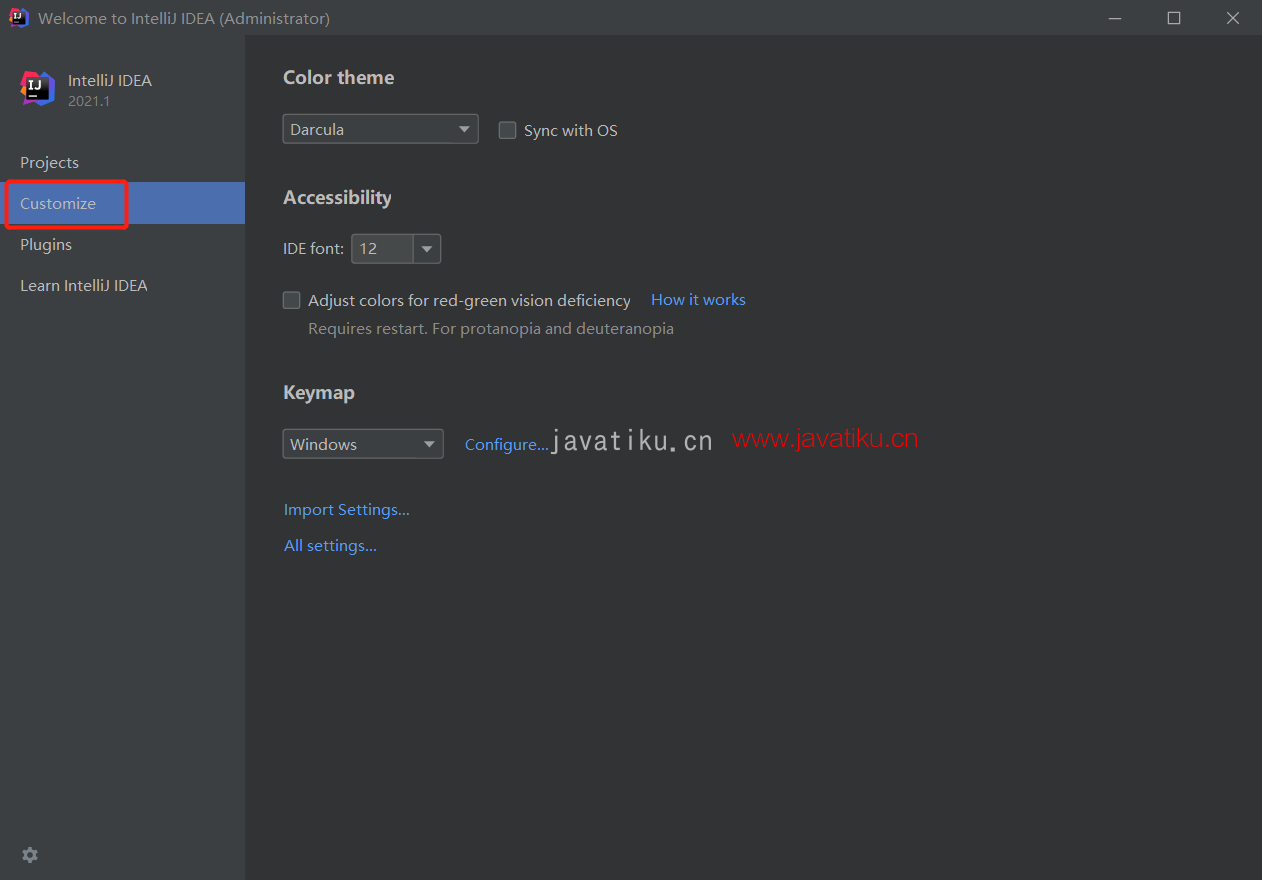
Task: Click the IntelliJ IDEA logo in sidebar
Action: point(38,88)
